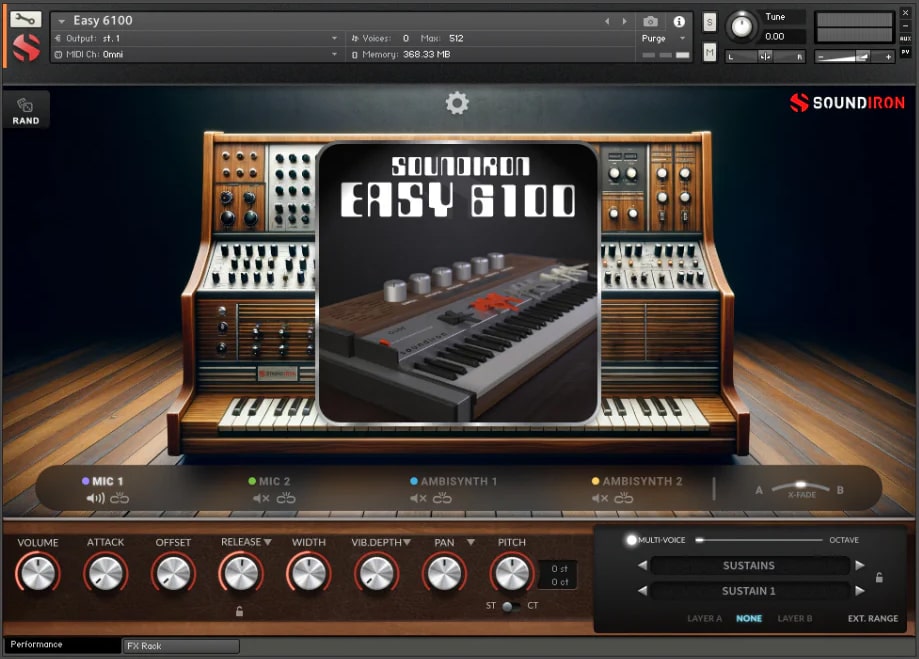Click the PV button in header
Image resolution: width=919 pixels, height=659 pixels.
pos(906,52)
